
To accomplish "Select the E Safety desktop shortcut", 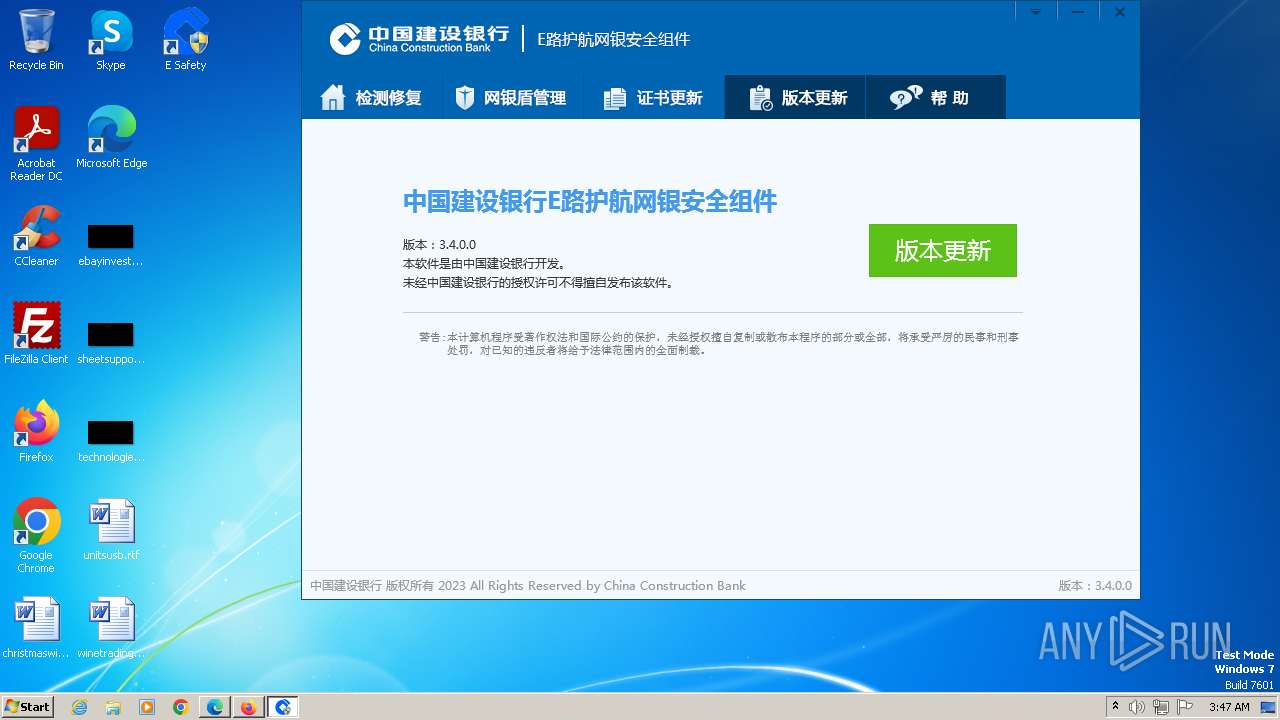I will 186,40.
